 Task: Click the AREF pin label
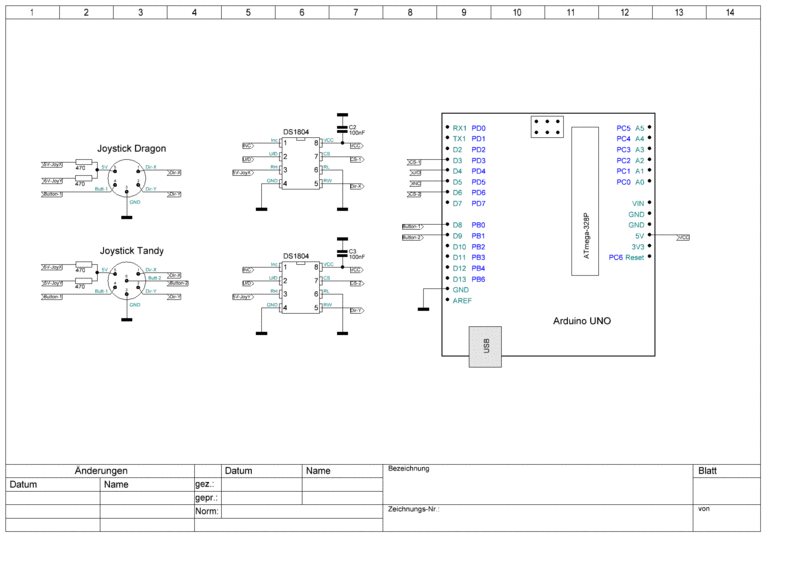pyautogui.click(x=462, y=301)
